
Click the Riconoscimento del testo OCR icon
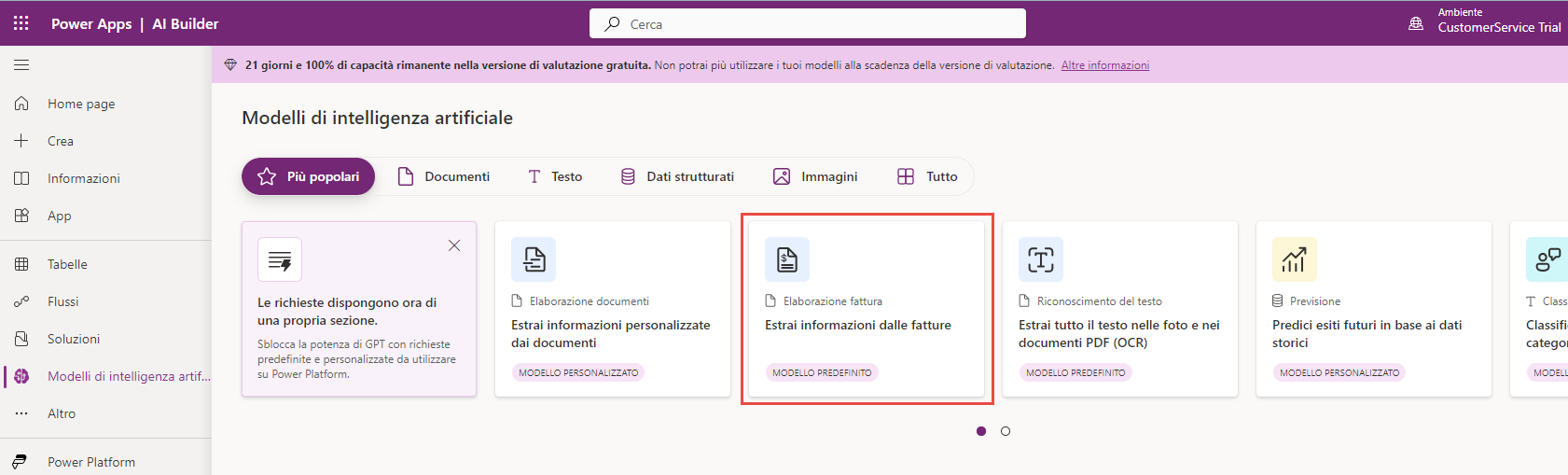point(1041,259)
